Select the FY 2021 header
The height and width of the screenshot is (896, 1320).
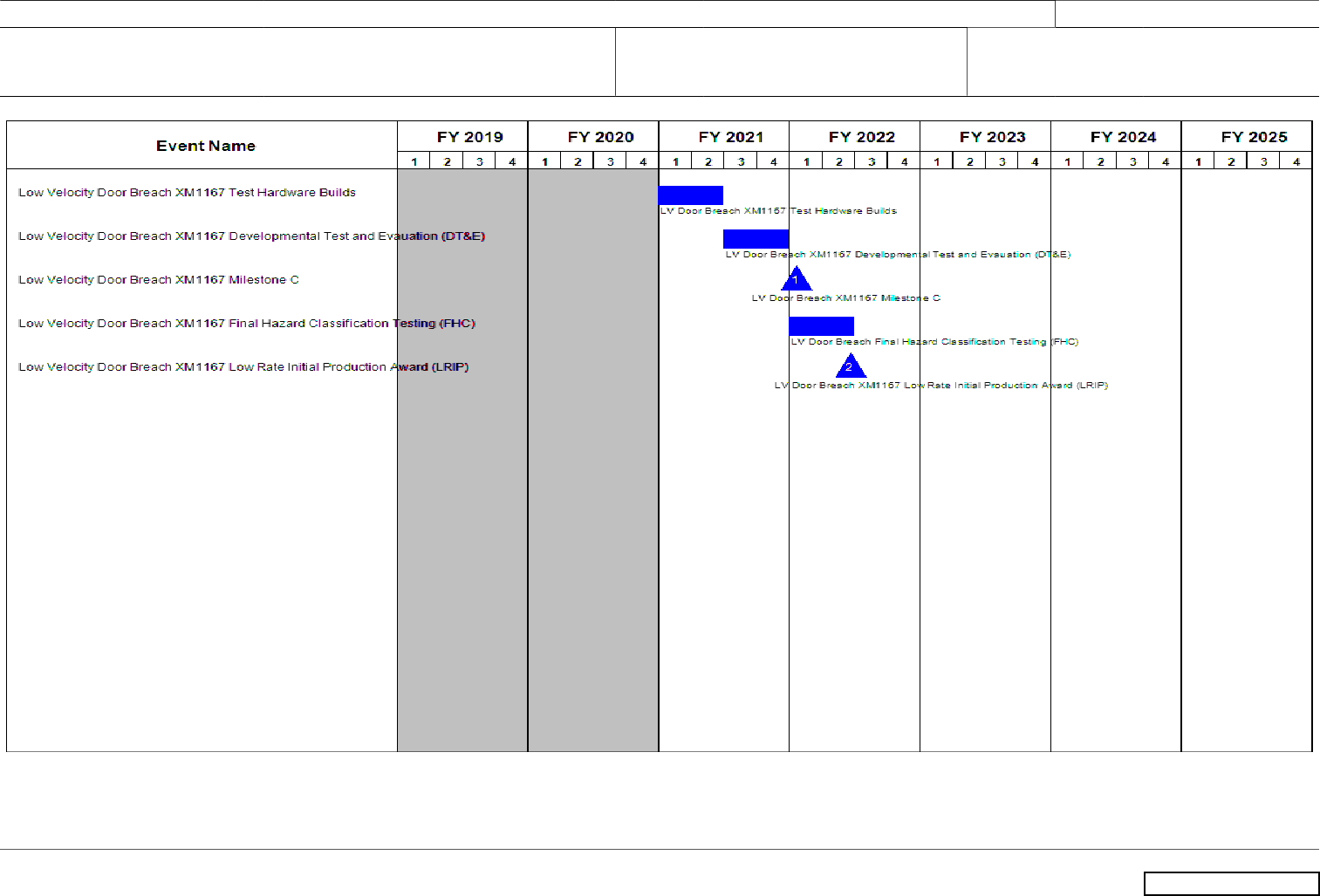pyautogui.click(x=730, y=137)
